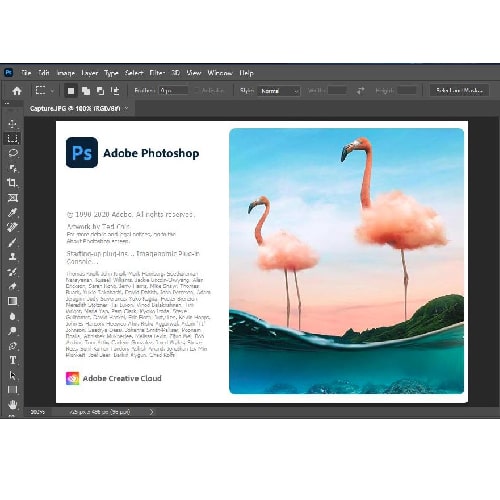
Task: Open the File menu
Action: [x=26, y=73]
